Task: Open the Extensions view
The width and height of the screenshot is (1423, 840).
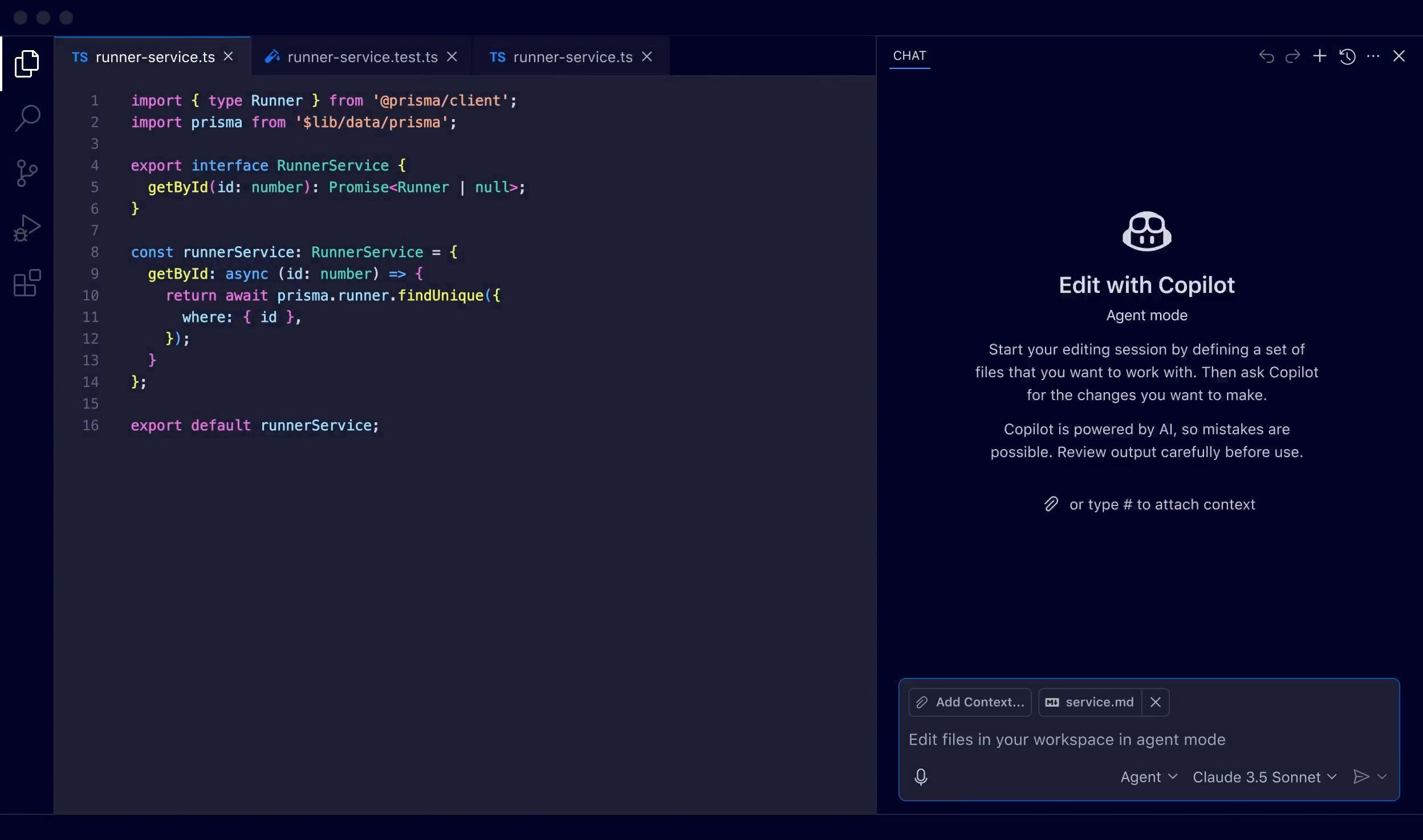Action: pyautogui.click(x=26, y=282)
